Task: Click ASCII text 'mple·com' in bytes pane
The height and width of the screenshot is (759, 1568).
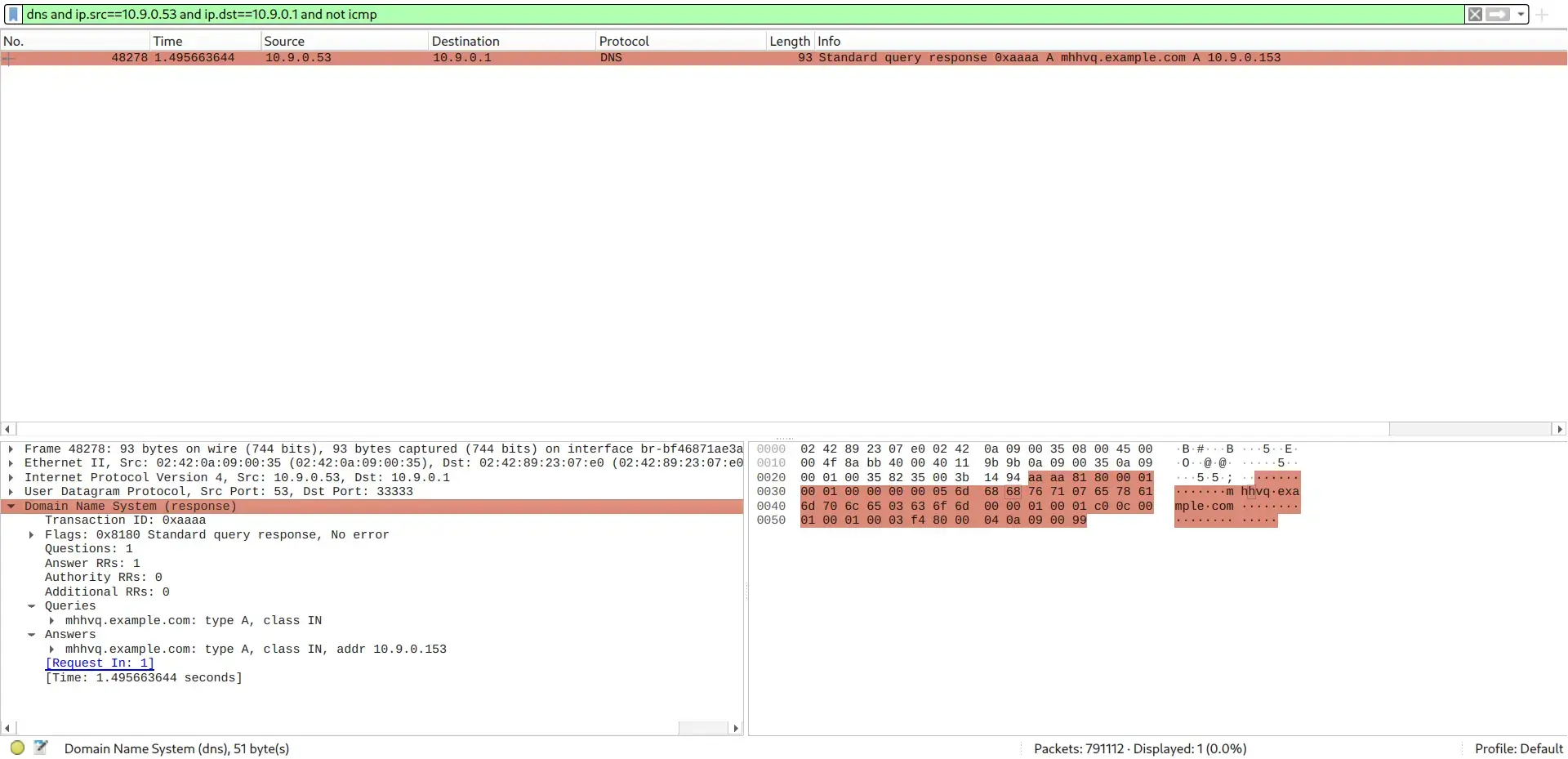Action: coord(1204,507)
